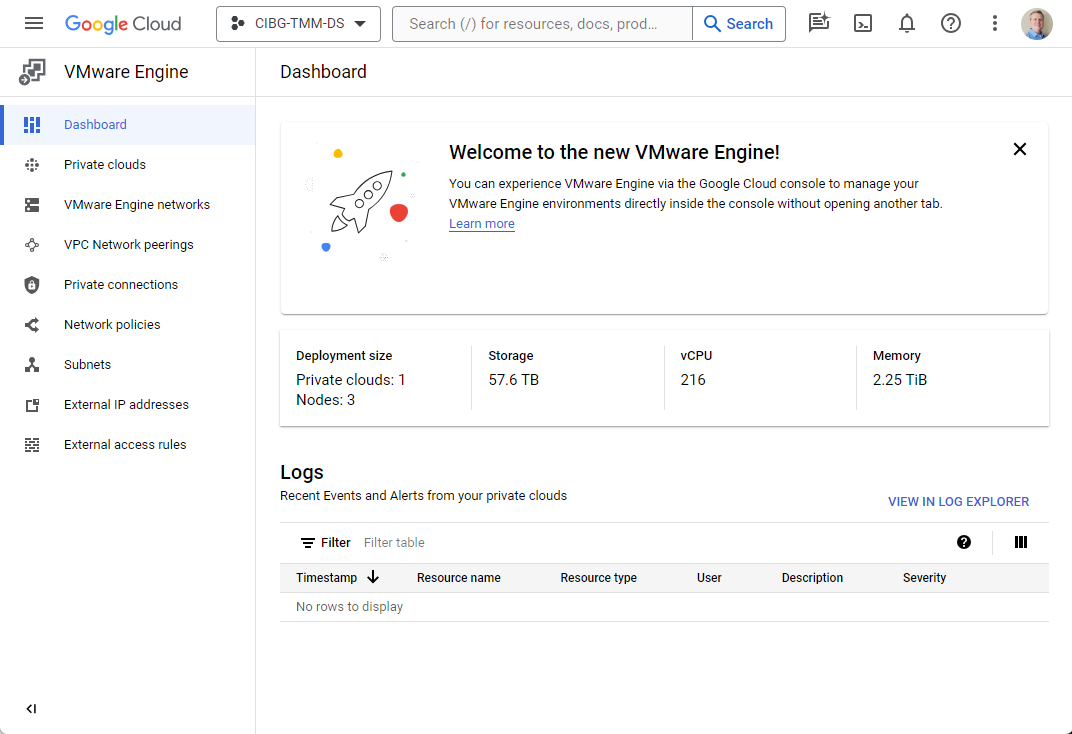This screenshot has width=1072, height=734.
Task: Open the notifications bell
Action: point(906,24)
